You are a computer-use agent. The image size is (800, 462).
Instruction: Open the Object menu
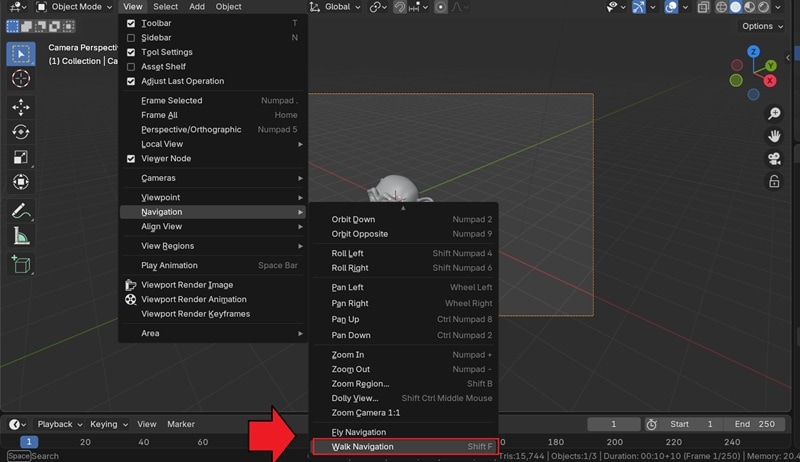tap(228, 7)
